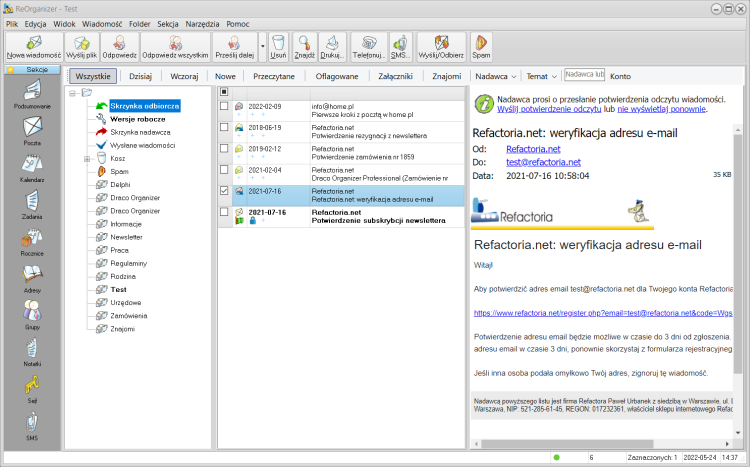Viewport: 750px width, 467px height.
Task: Check the 2019-02-12 message checkbox
Action: [224, 148]
